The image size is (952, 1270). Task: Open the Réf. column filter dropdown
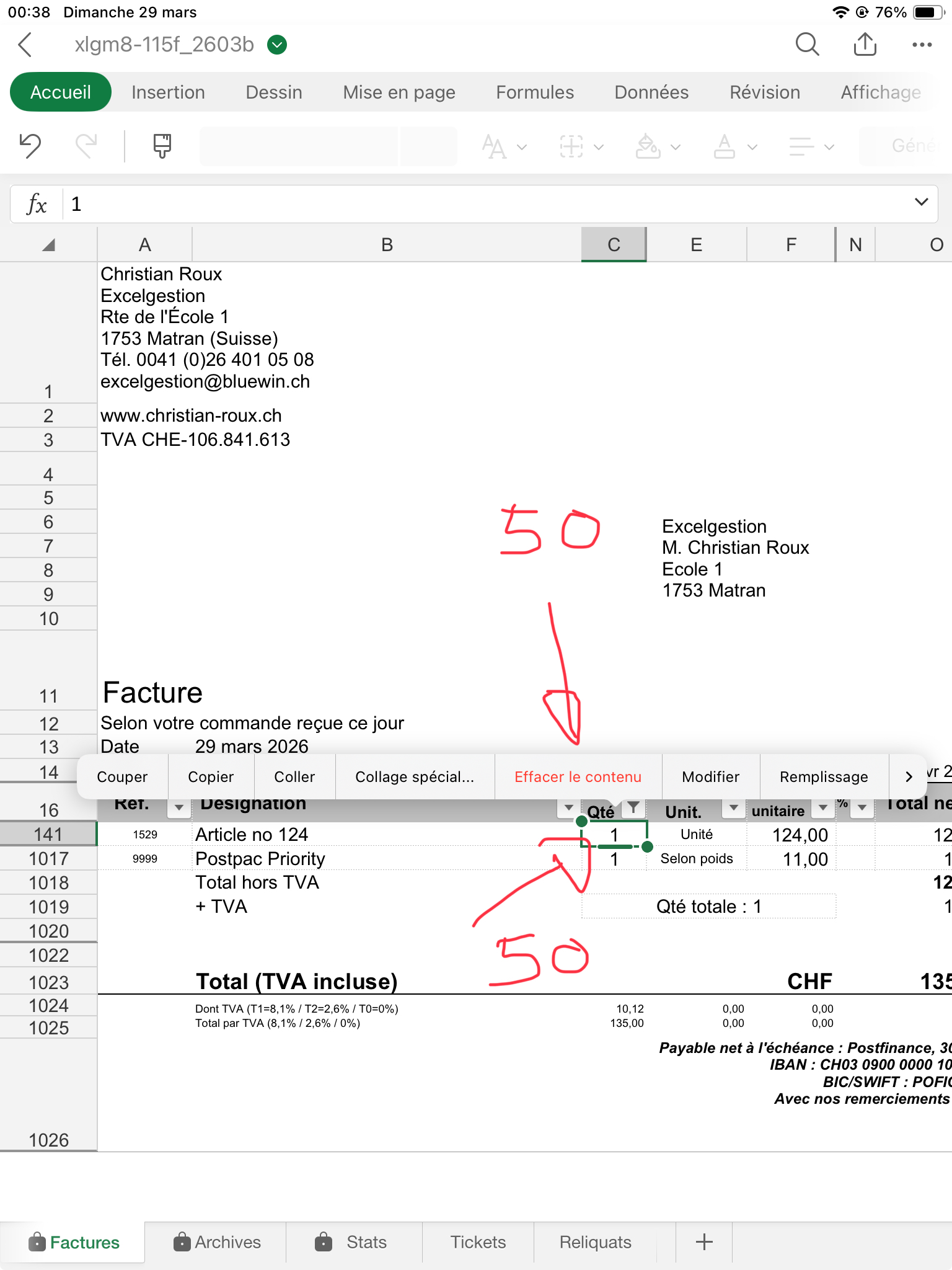(179, 807)
